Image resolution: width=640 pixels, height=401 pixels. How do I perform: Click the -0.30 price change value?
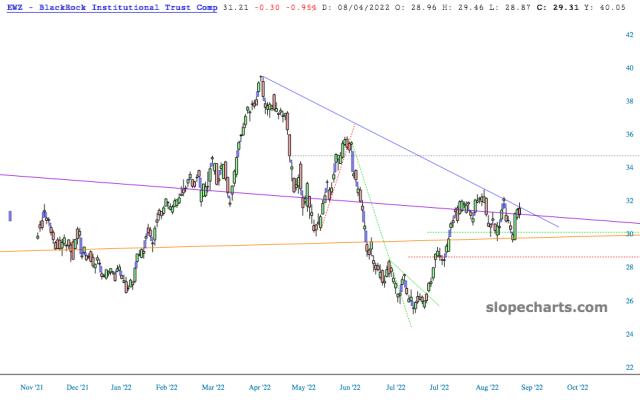(x=267, y=7)
